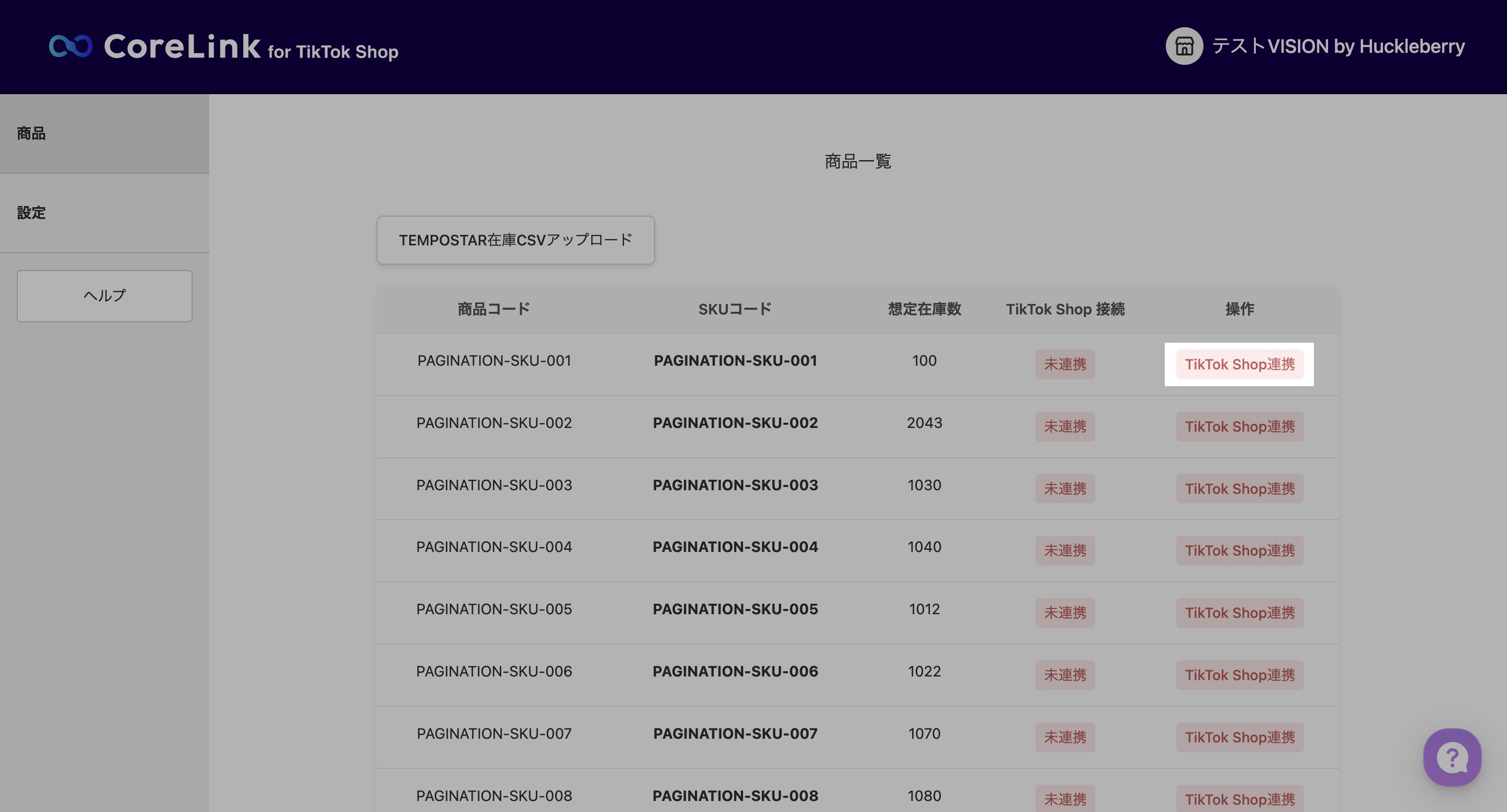Click the 想定在庫数 column header
This screenshot has width=1507, height=812.
click(924, 309)
